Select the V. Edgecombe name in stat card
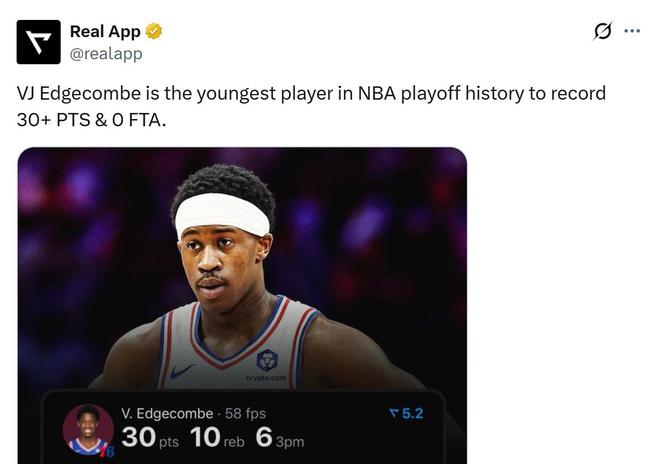 point(167,413)
